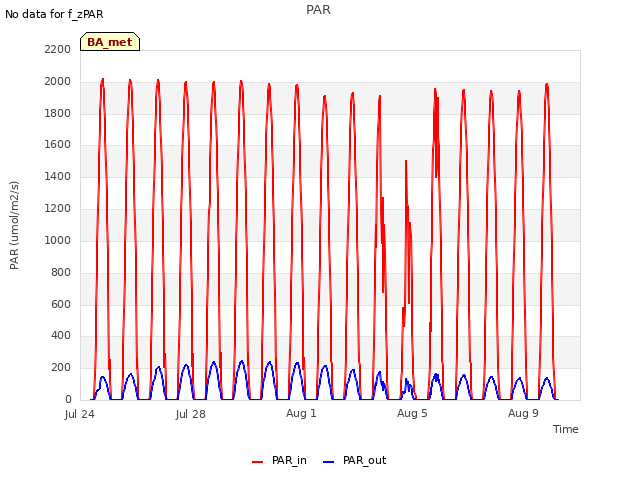The height and width of the screenshot is (480, 640).
Task: Click the 0 y-axis tick label
Action: (x=68, y=399)
